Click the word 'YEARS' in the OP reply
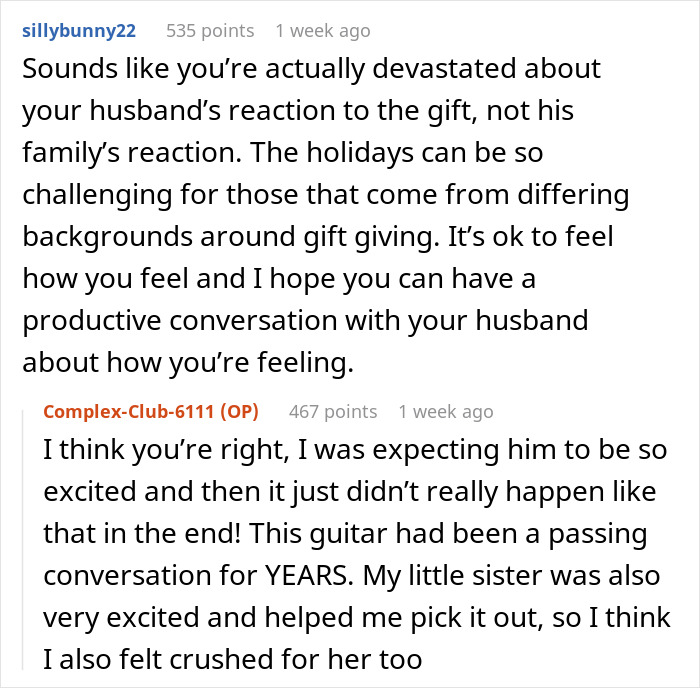 coord(306,575)
